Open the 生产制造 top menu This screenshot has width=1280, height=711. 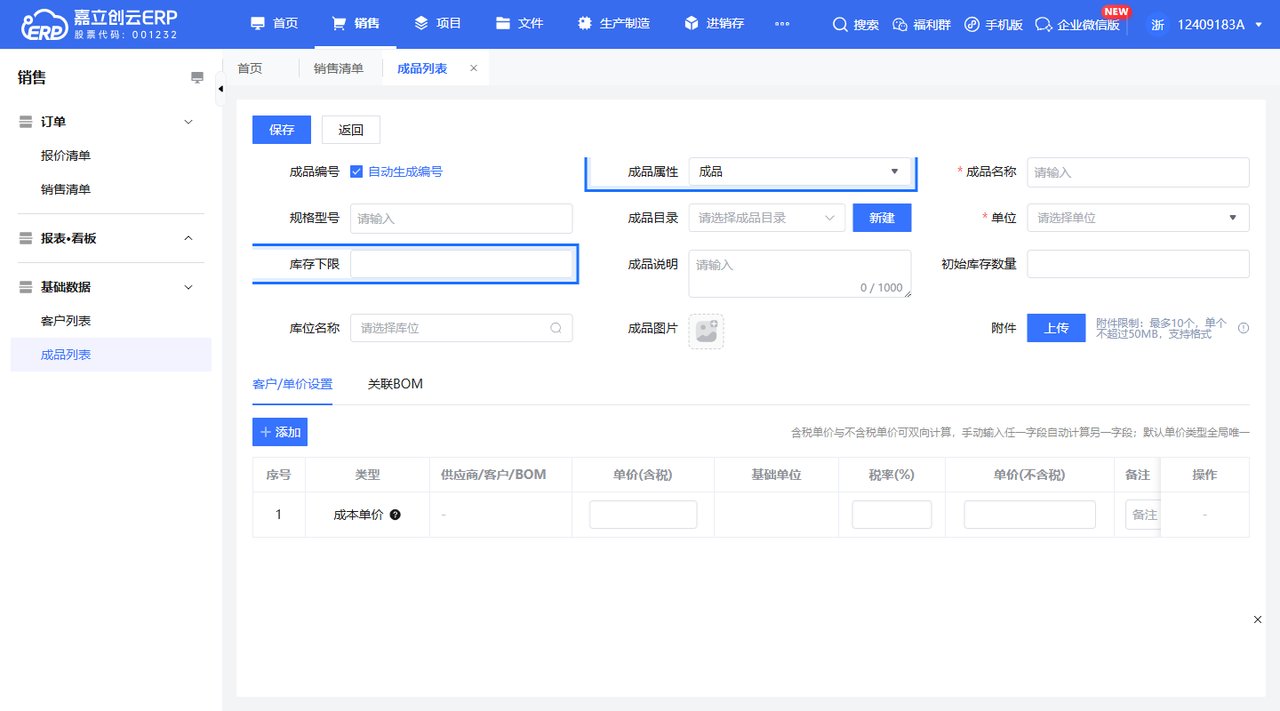click(613, 24)
